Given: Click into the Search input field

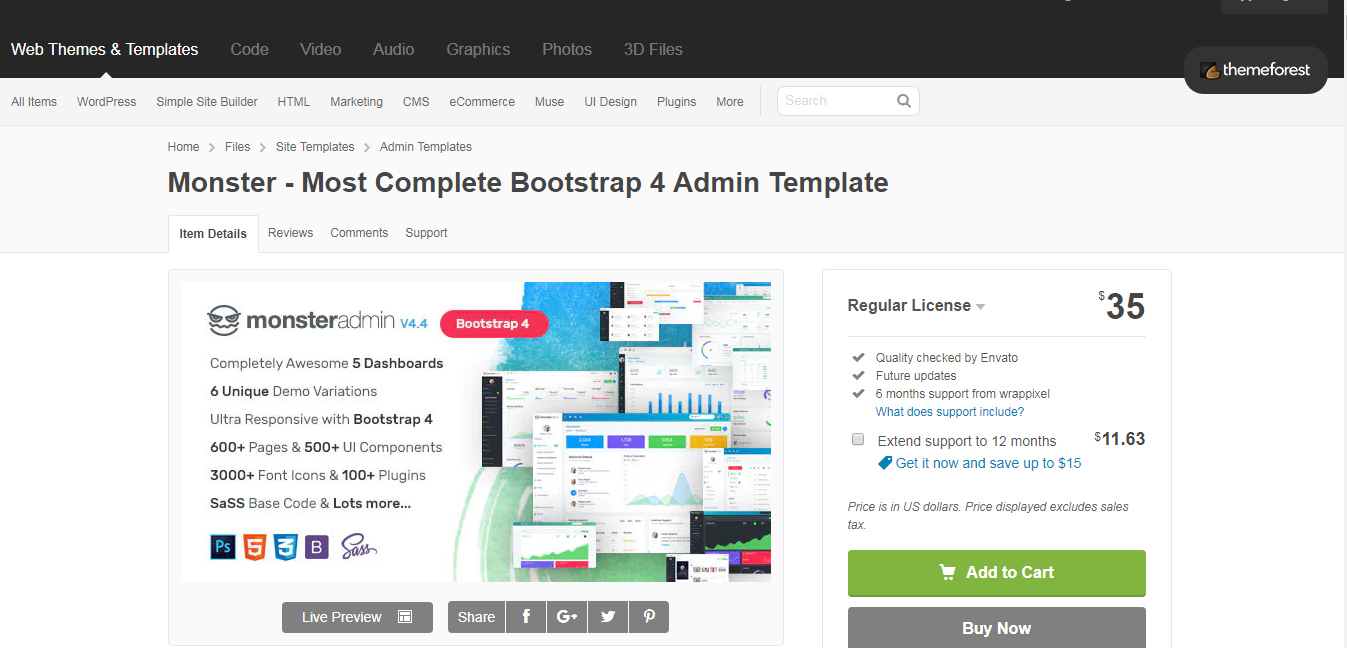Looking at the screenshot, I should coord(838,101).
